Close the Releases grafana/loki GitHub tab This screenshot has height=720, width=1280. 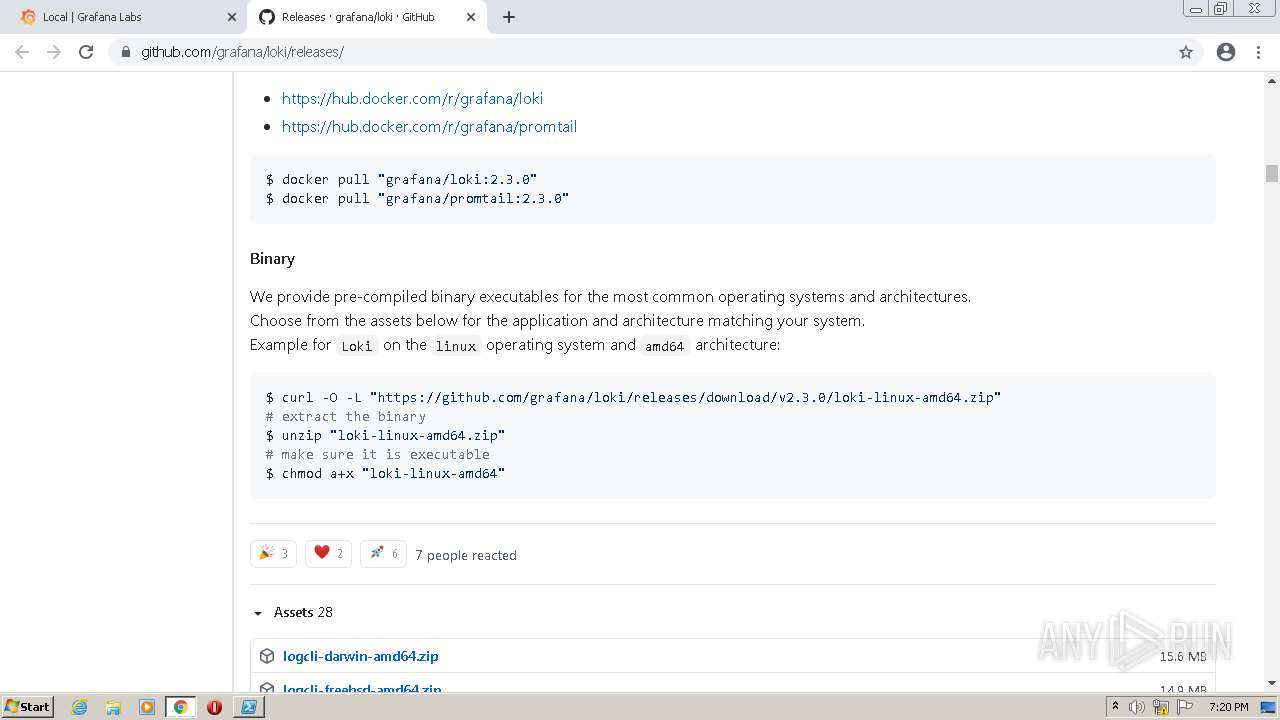tap(471, 17)
